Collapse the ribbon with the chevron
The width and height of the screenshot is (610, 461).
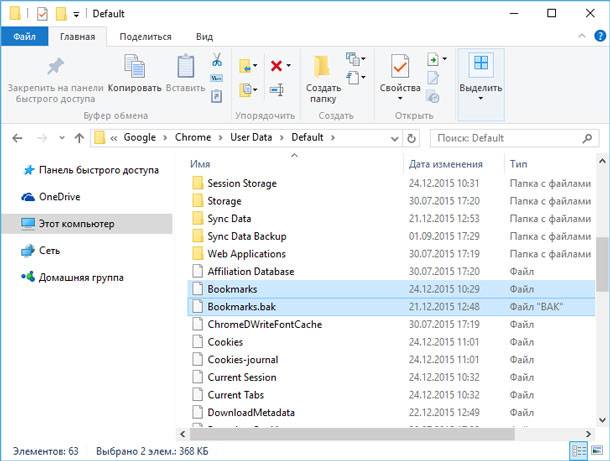click(x=582, y=36)
